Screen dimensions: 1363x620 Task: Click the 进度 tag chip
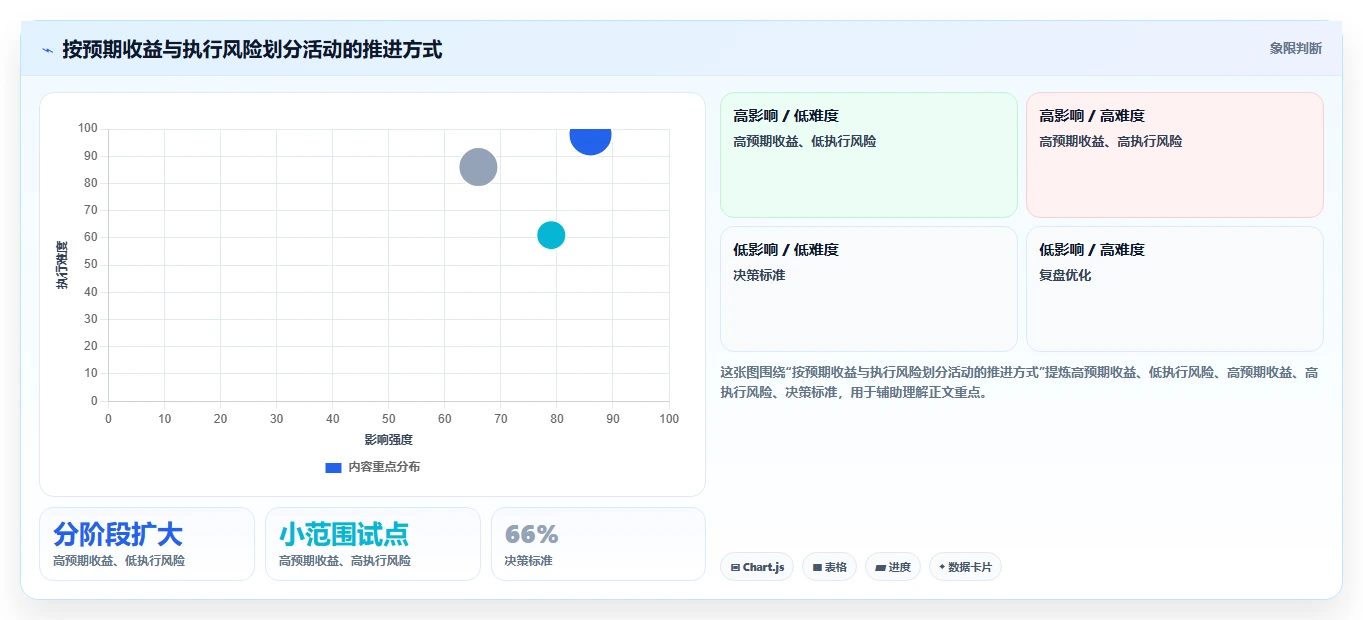click(892, 567)
